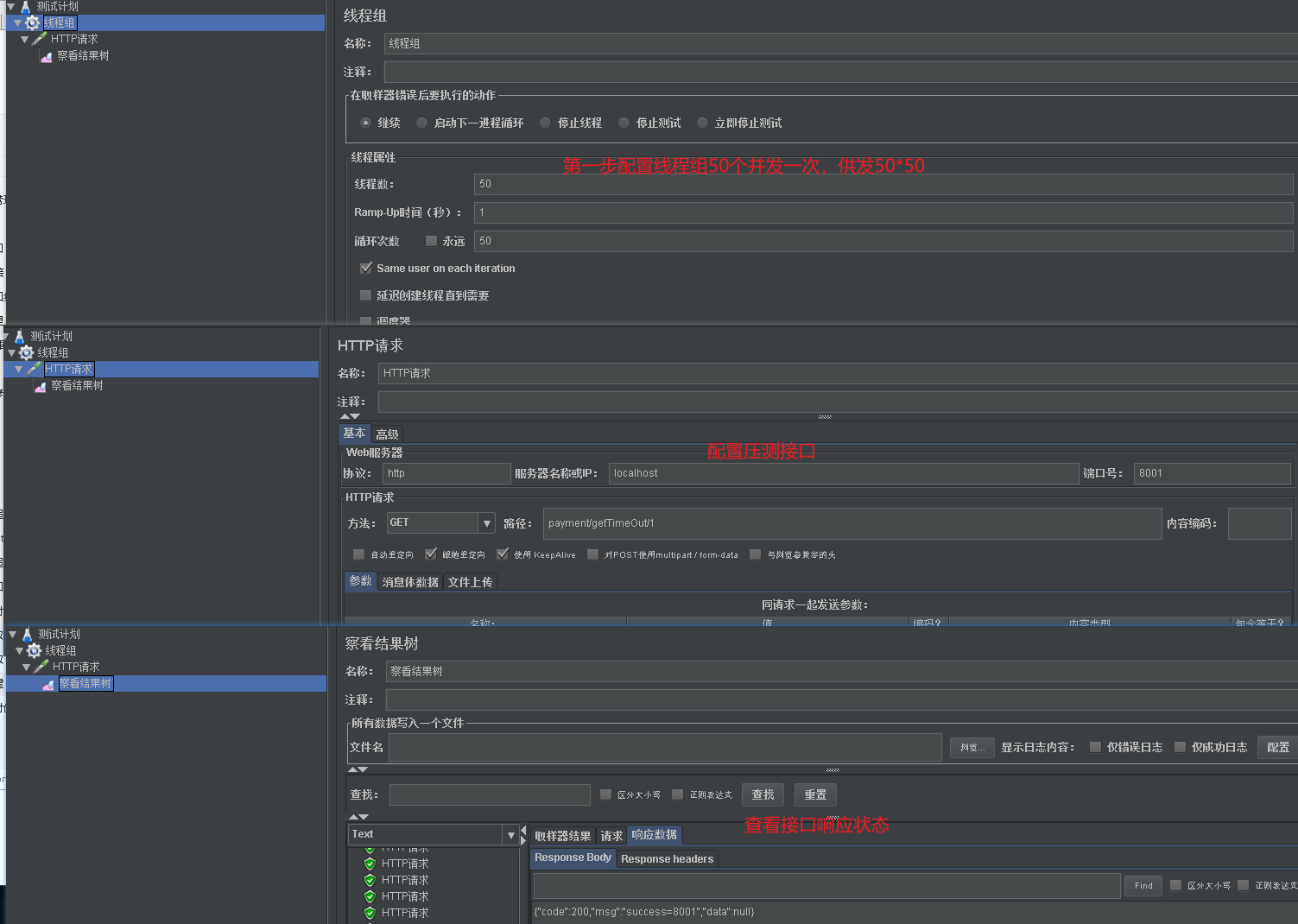Collapse 线程组 in the tree with 察看结果树 highlighted

click(x=19, y=650)
